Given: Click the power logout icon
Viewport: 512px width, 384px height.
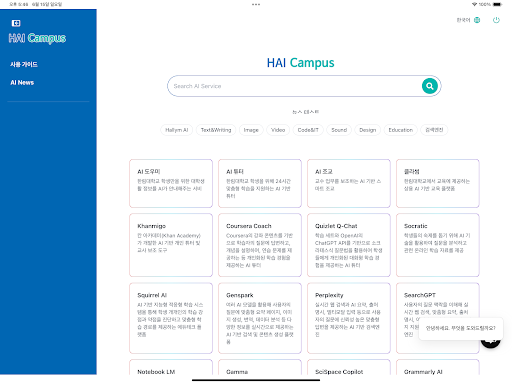Looking at the screenshot, I should pyautogui.click(x=496, y=20).
